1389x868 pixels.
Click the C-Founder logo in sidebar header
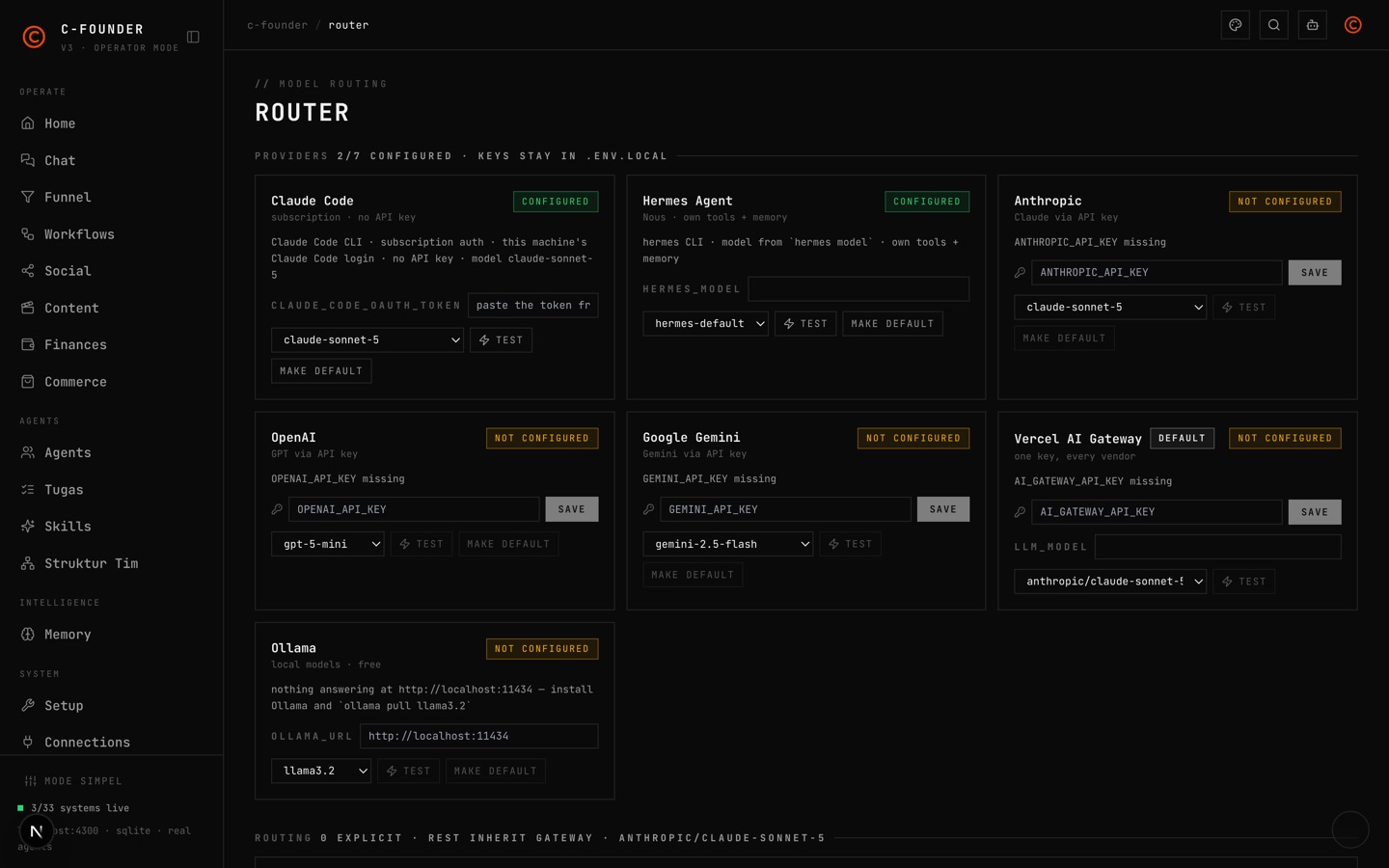click(x=34, y=37)
